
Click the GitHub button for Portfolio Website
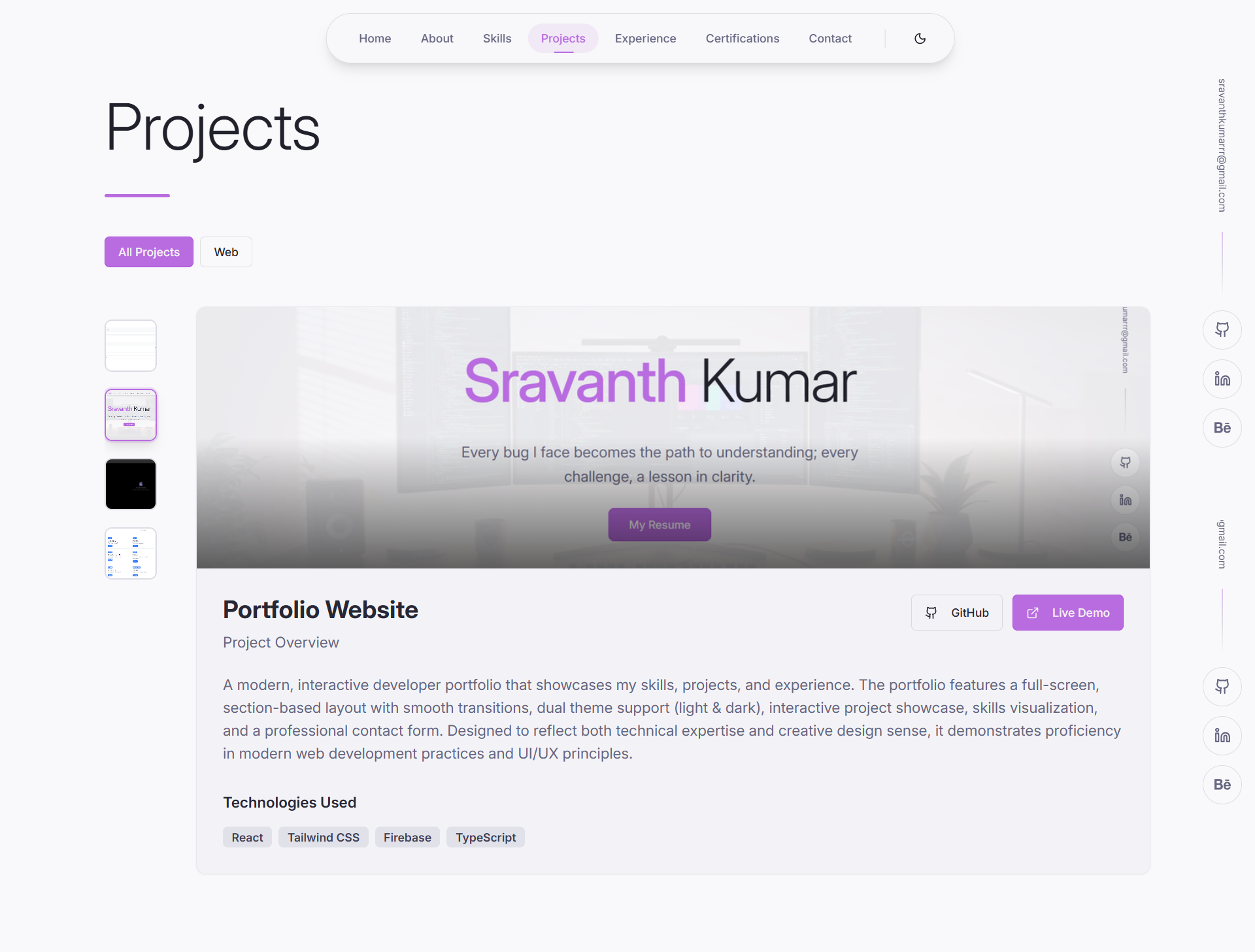click(x=956, y=613)
